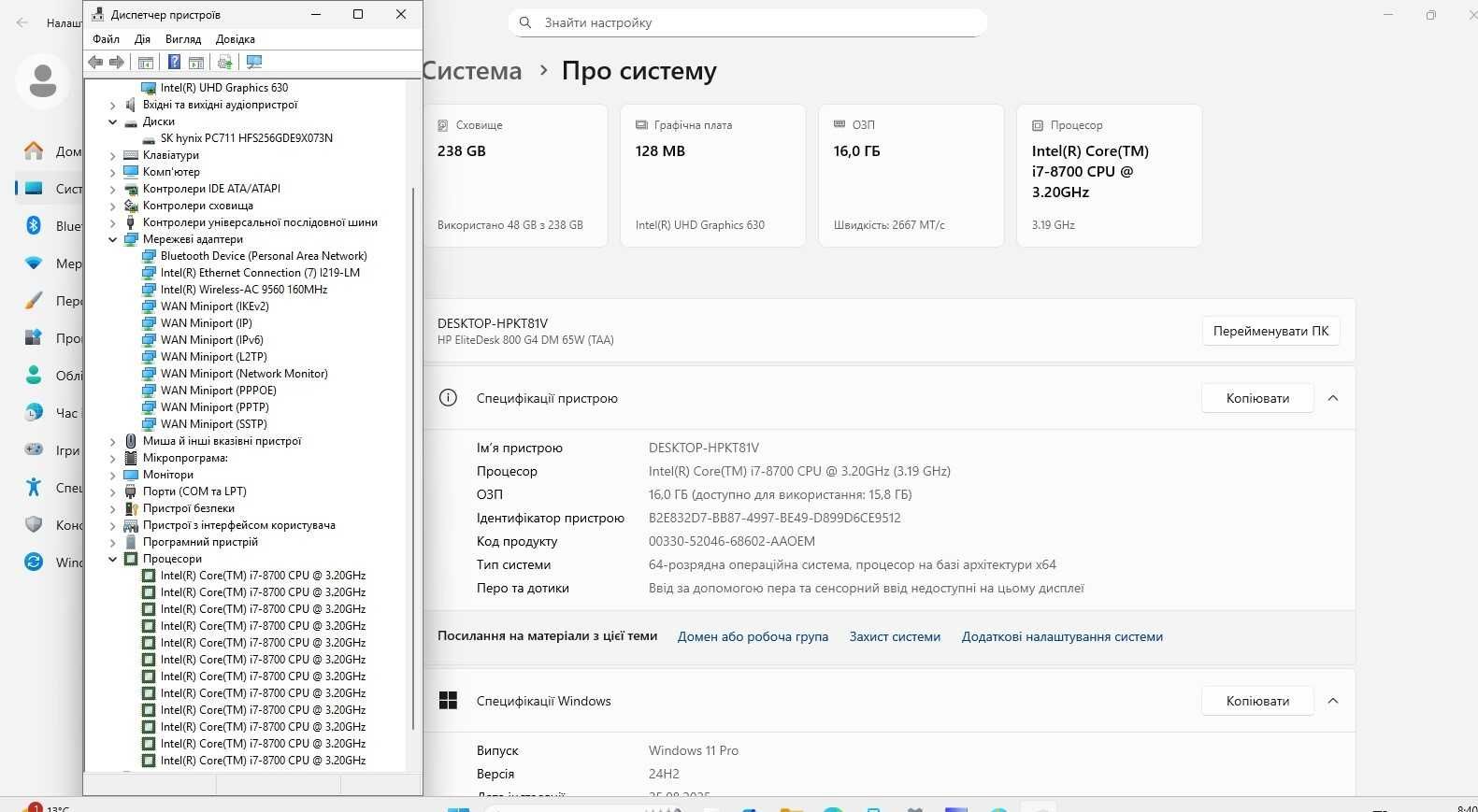Open Додаткові налаштування системи link
The image size is (1478, 812).
1062,636
